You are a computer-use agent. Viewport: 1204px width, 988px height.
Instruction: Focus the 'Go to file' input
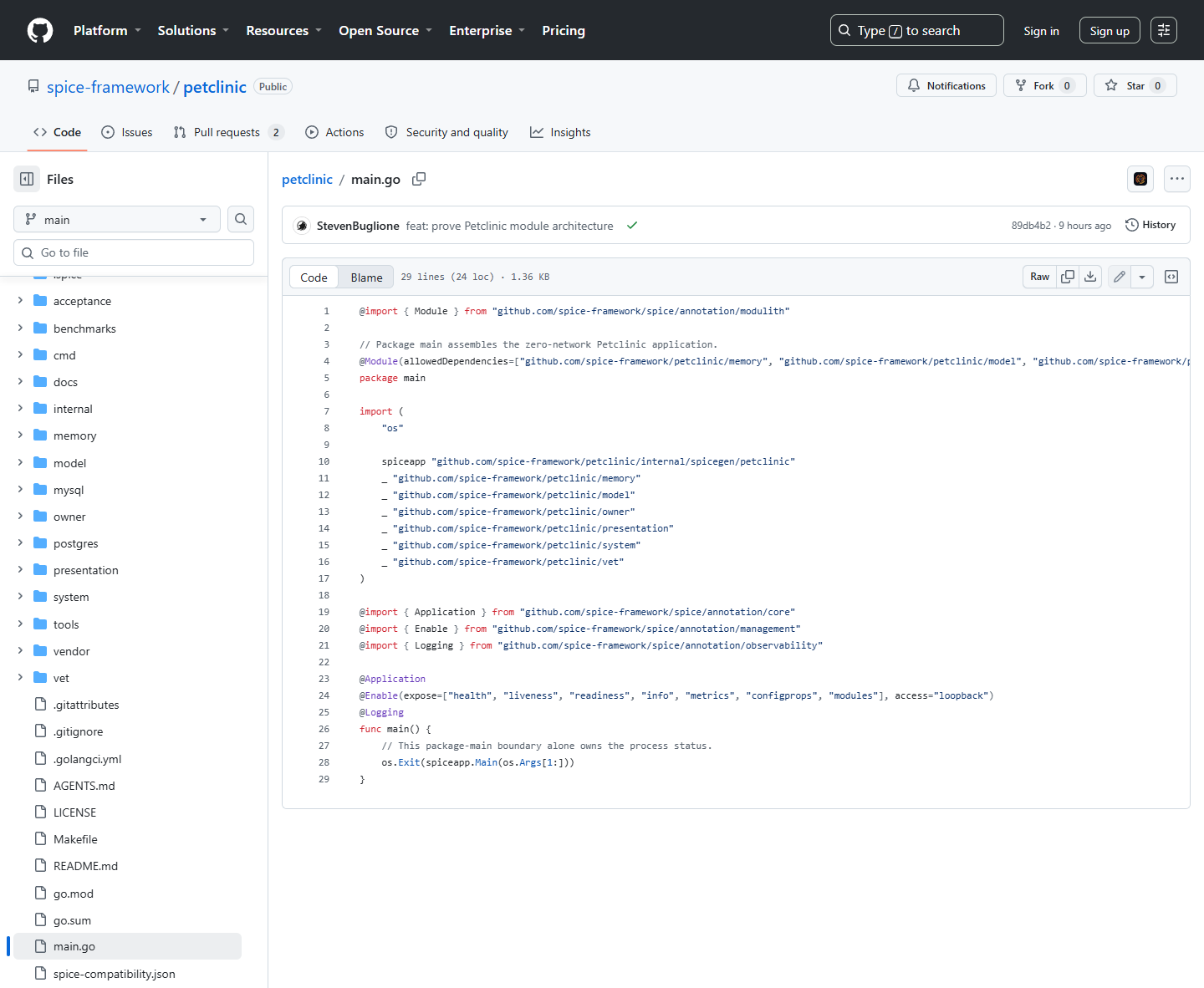(134, 252)
